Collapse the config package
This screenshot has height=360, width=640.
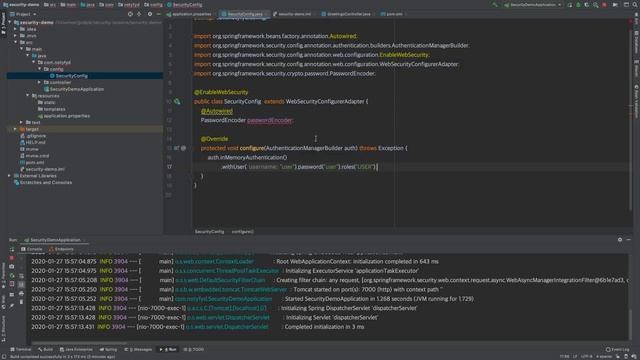[40, 69]
